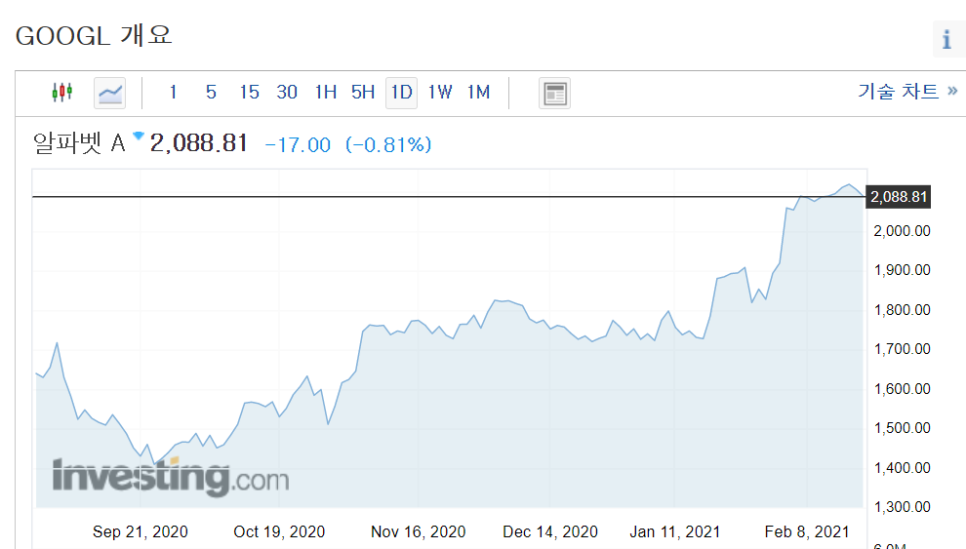Image resolution: width=966 pixels, height=549 pixels.
Task: Click the 1,600.00 axis label
Action: point(902,389)
